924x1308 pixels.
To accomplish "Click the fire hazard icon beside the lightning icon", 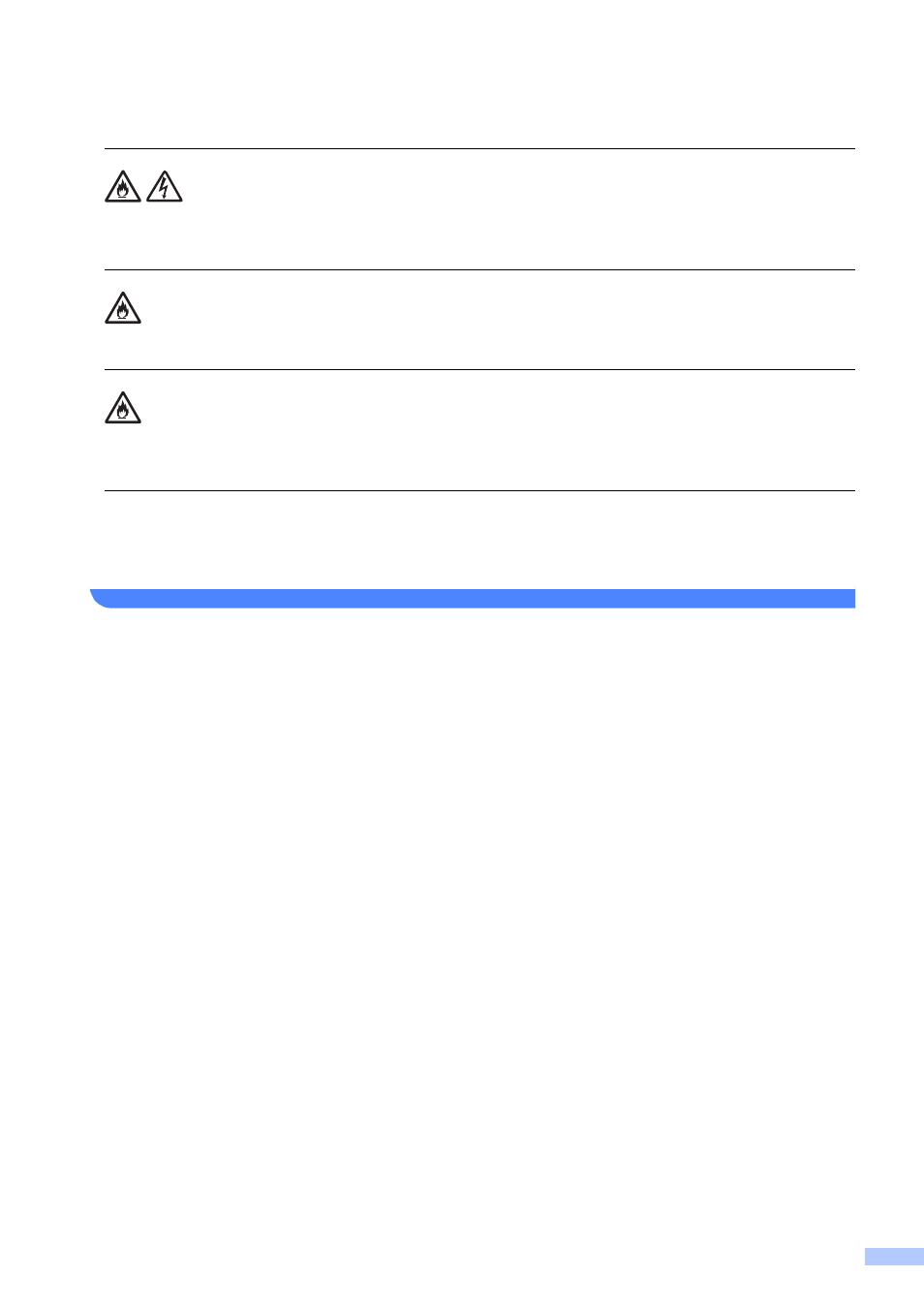I will coord(123,186).
